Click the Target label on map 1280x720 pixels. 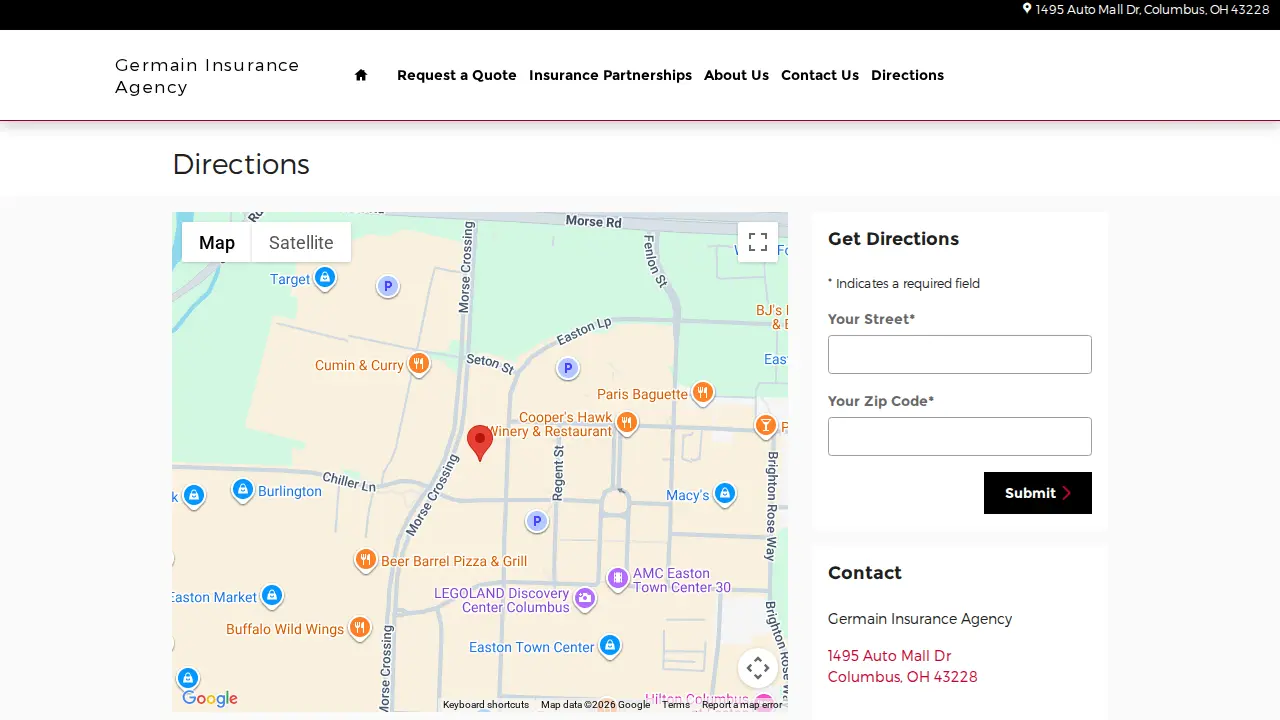(290, 279)
